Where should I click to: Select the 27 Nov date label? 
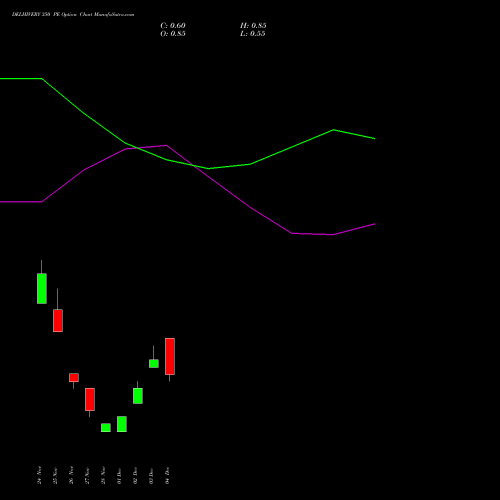click(x=88, y=475)
